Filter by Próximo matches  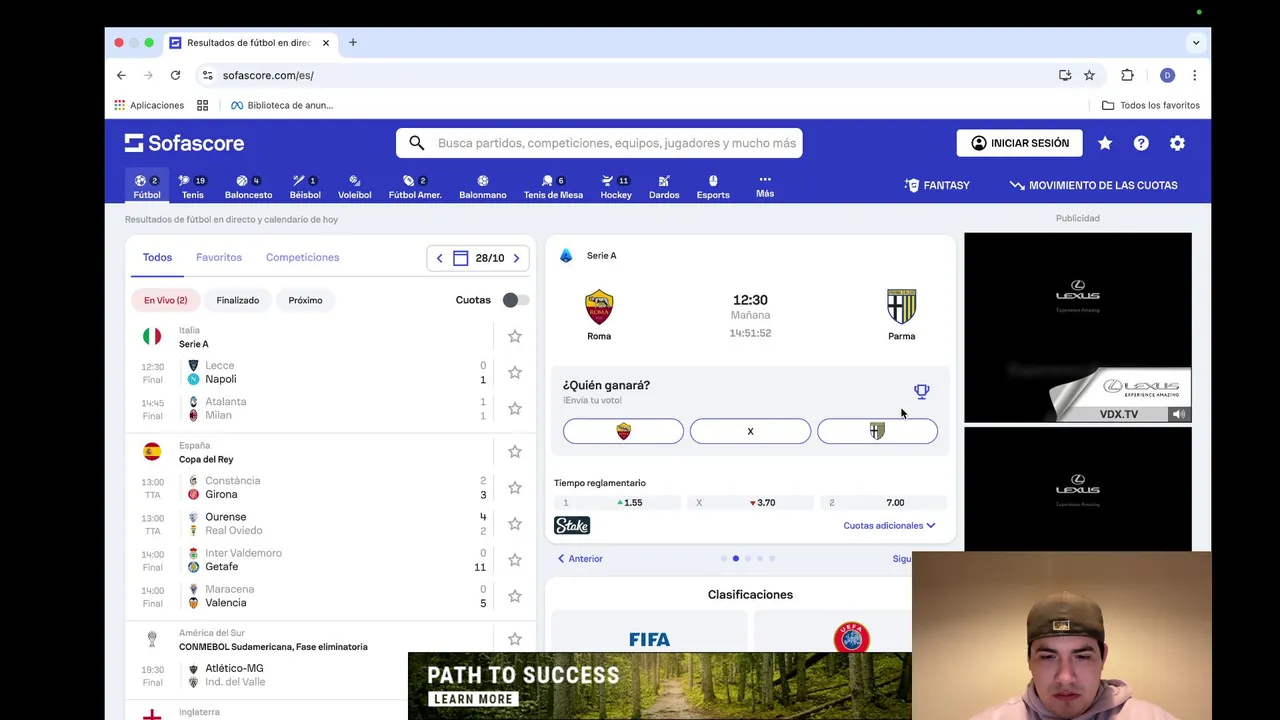coord(305,300)
